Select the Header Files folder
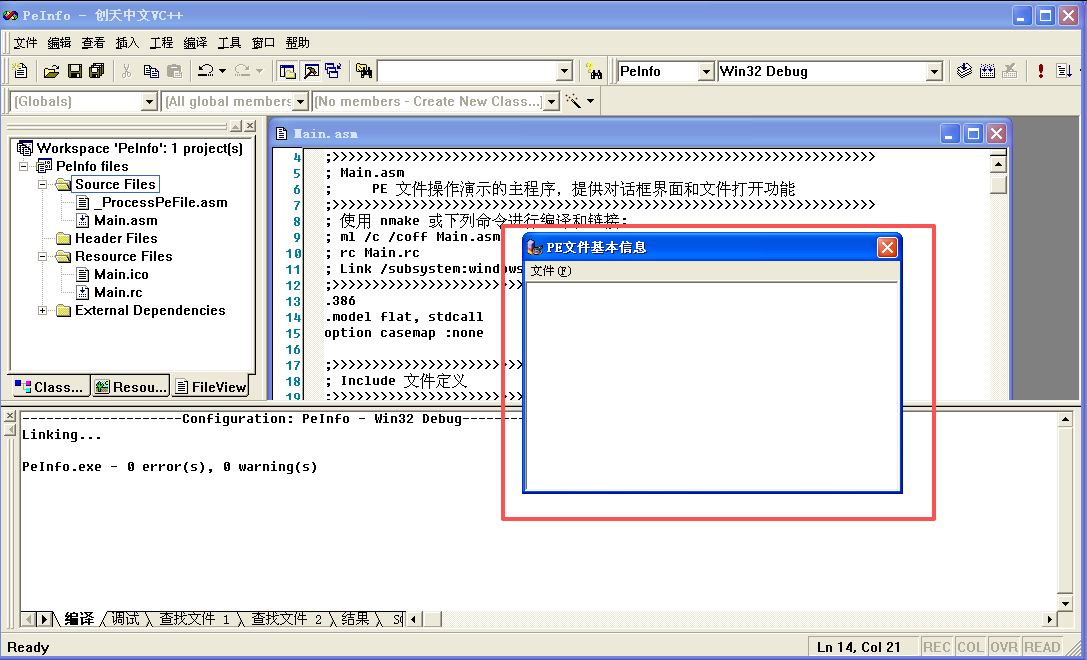The height and width of the screenshot is (660, 1087). point(116,238)
